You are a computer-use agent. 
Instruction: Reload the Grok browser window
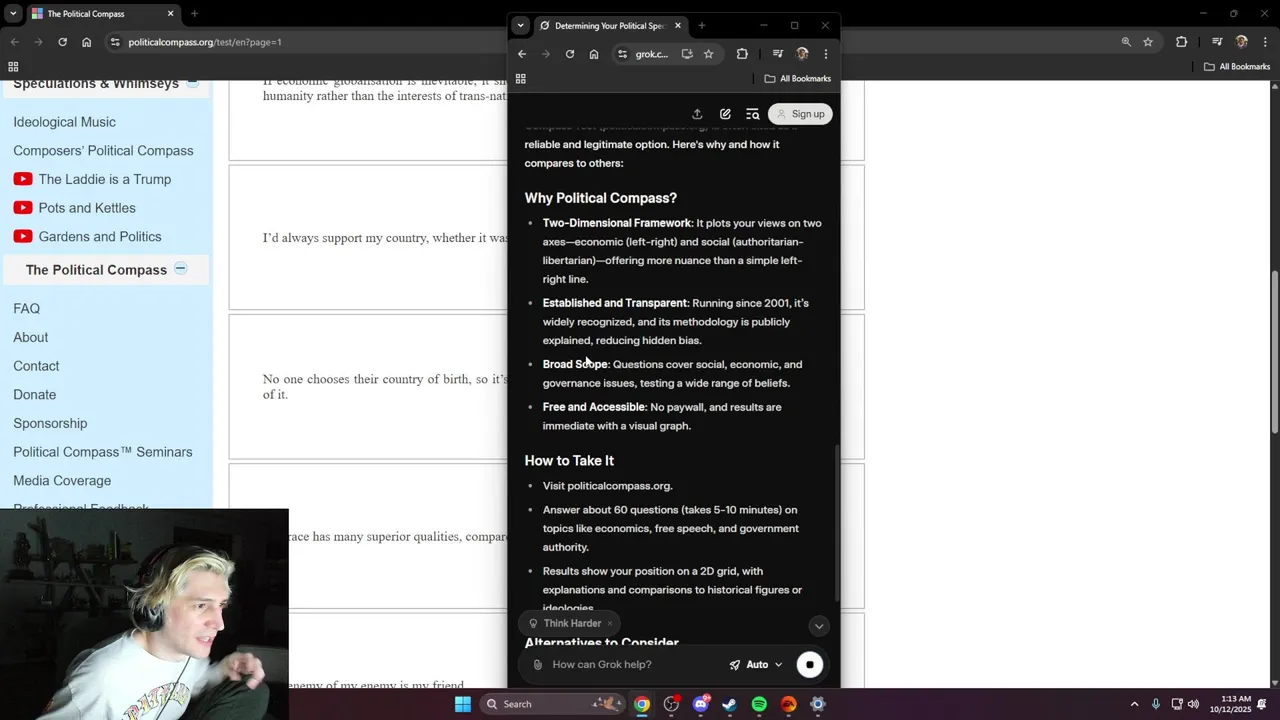(x=570, y=54)
